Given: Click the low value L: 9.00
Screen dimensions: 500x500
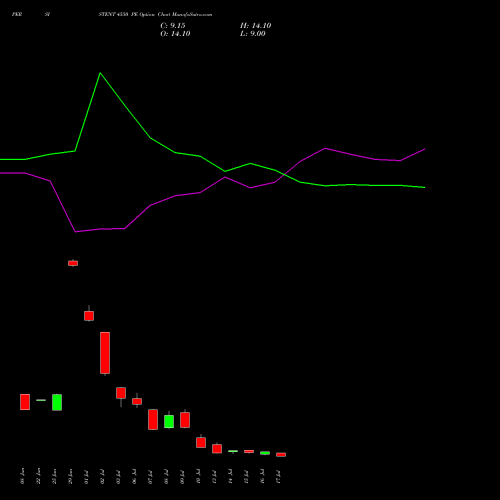Looking at the screenshot, I should pos(253,34).
